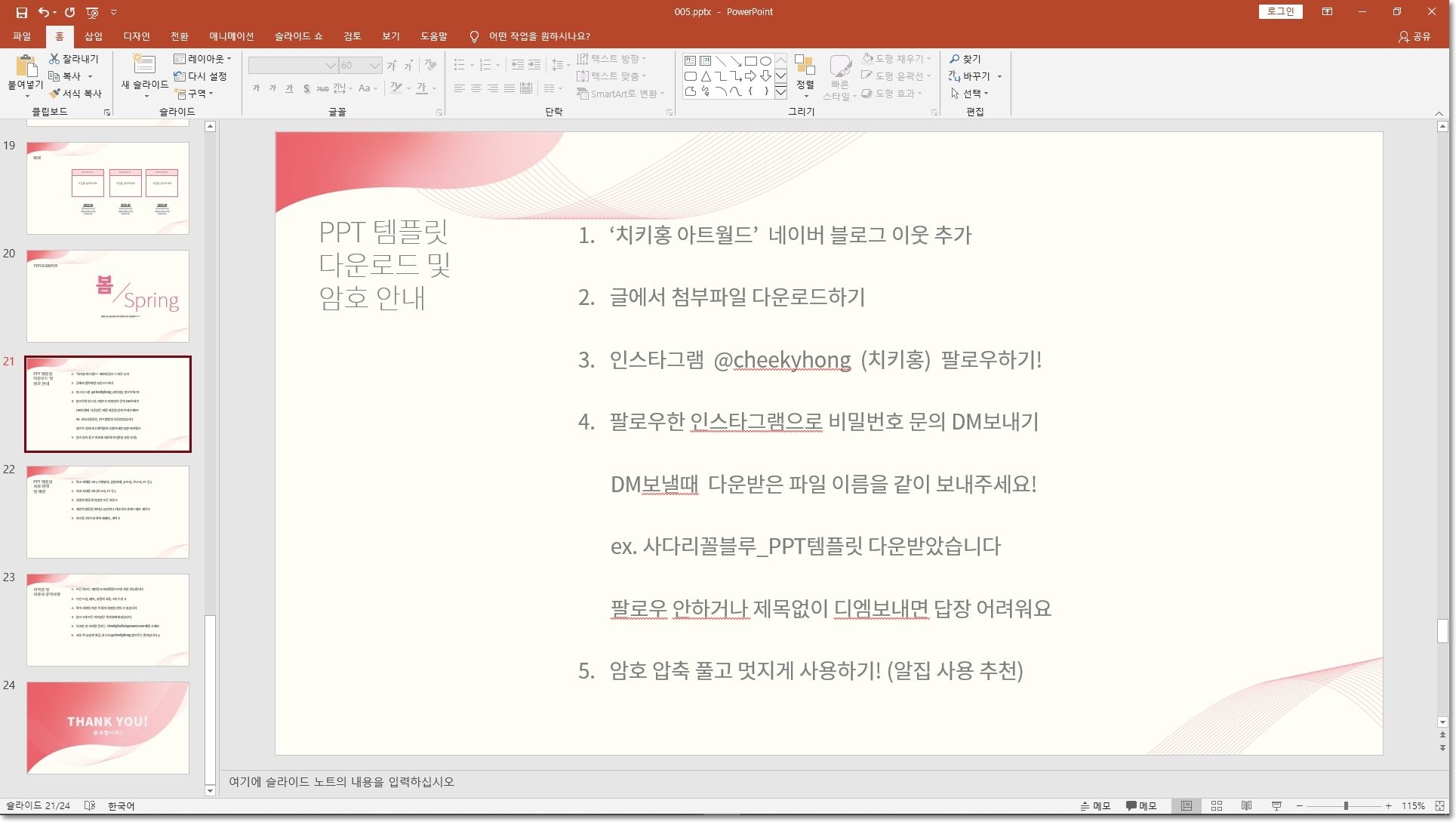The image size is (1456, 822).
Task: Click the zoom slider handle
Action: click(1346, 806)
